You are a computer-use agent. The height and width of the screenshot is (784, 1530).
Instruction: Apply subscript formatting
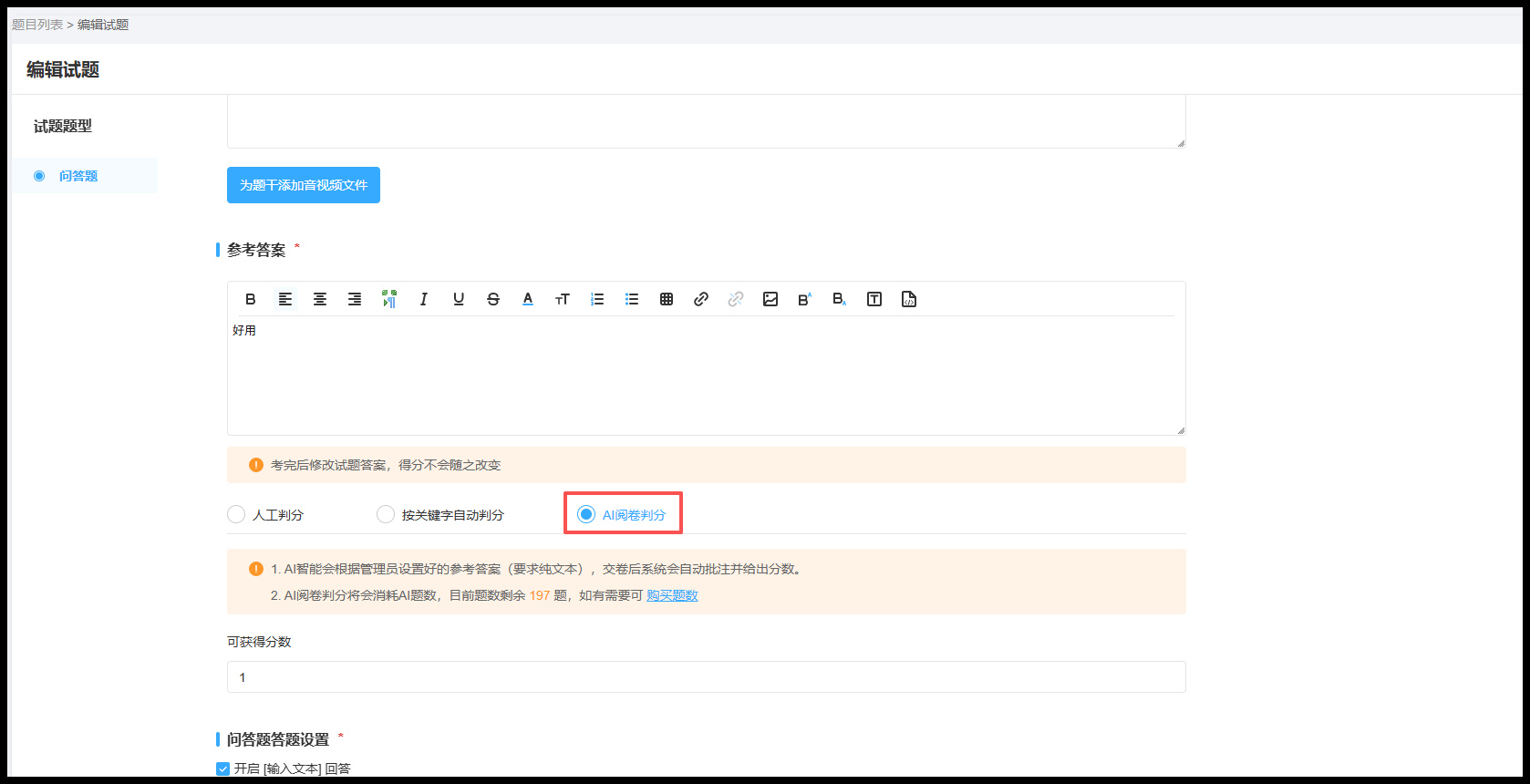(840, 299)
